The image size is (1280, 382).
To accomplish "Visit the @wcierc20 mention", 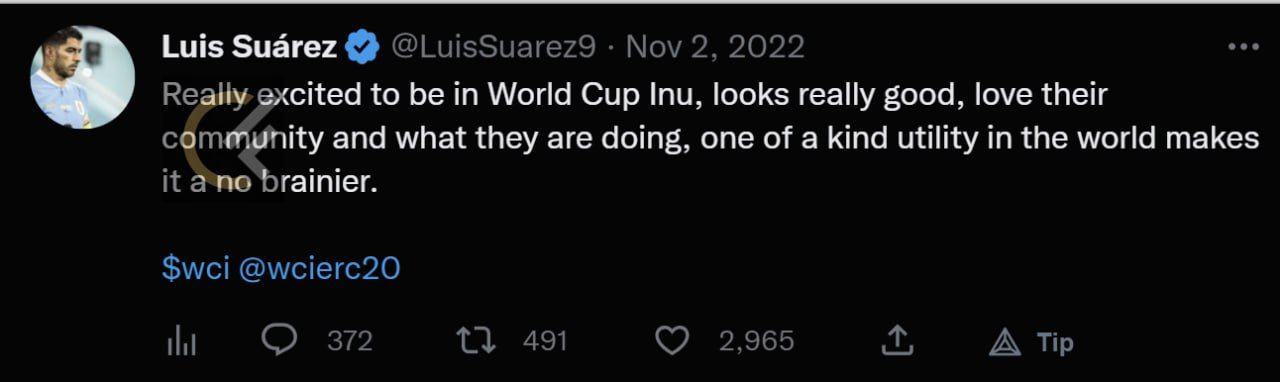I will point(320,267).
